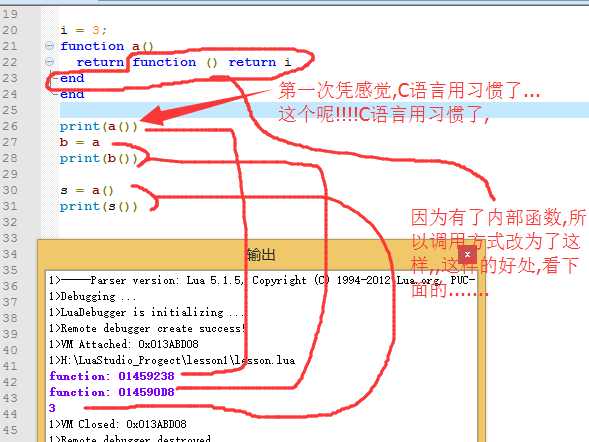The image size is (589, 442).
Task: Click line number 33 in gutter
Action: (x=10, y=238)
